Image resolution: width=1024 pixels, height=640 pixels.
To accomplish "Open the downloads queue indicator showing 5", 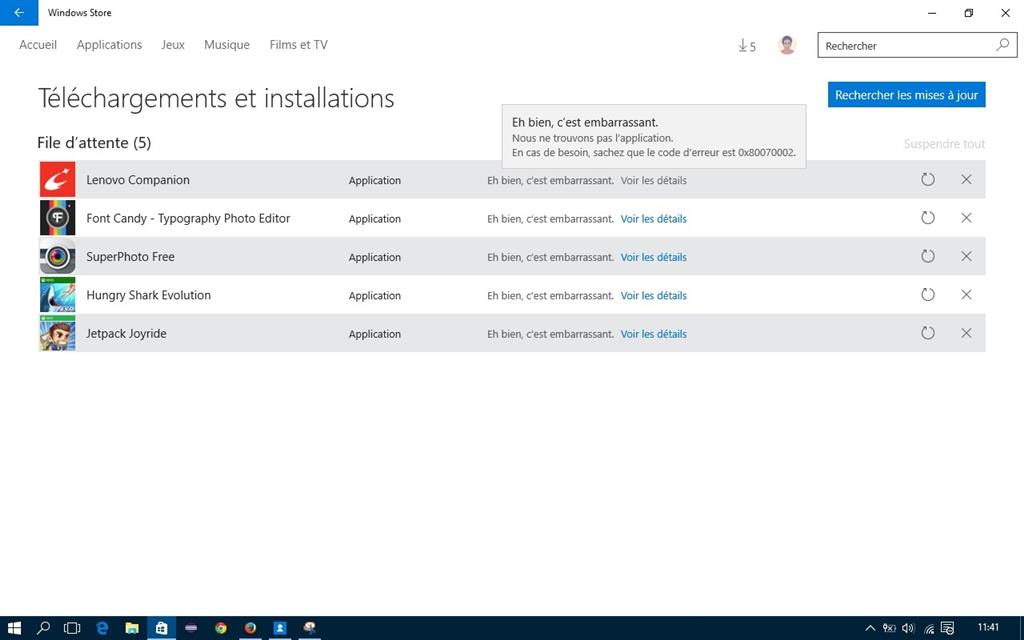I will [746, 46].
